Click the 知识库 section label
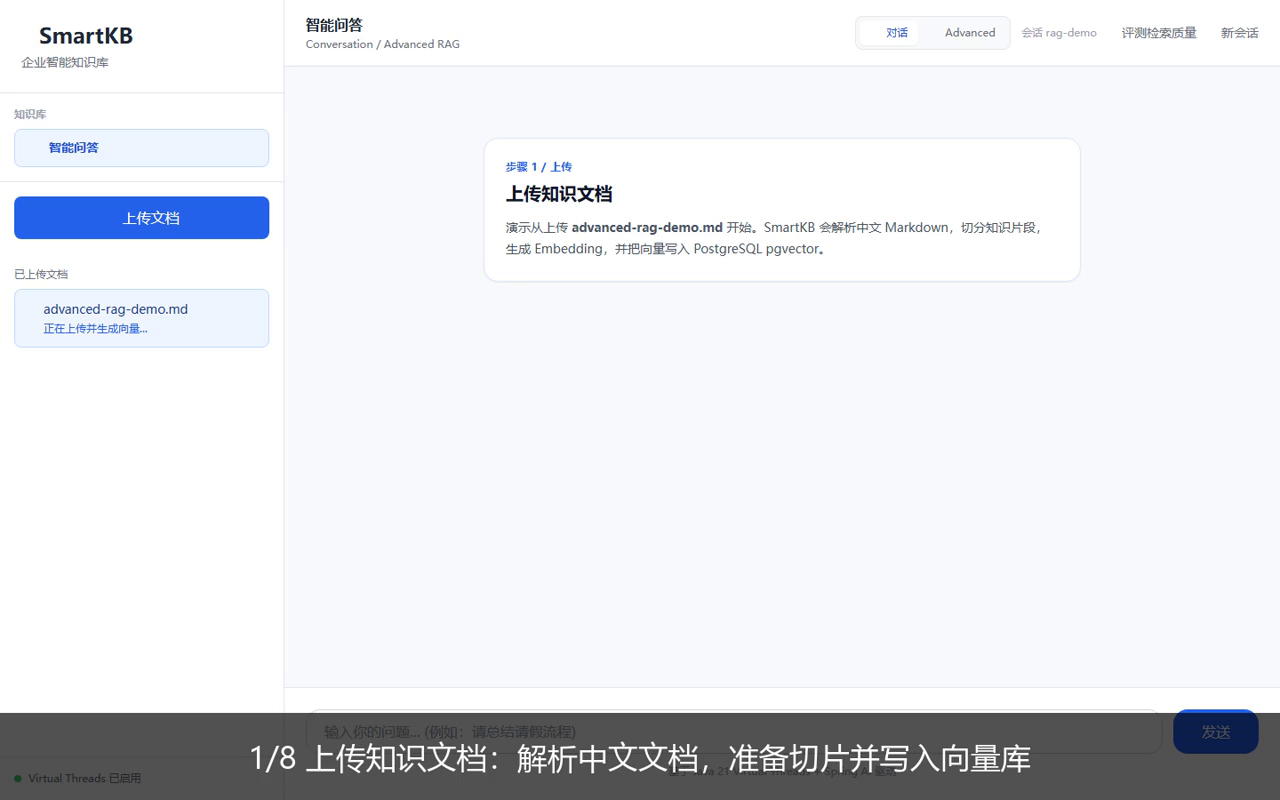1280x800 pixels. [30, 114]
